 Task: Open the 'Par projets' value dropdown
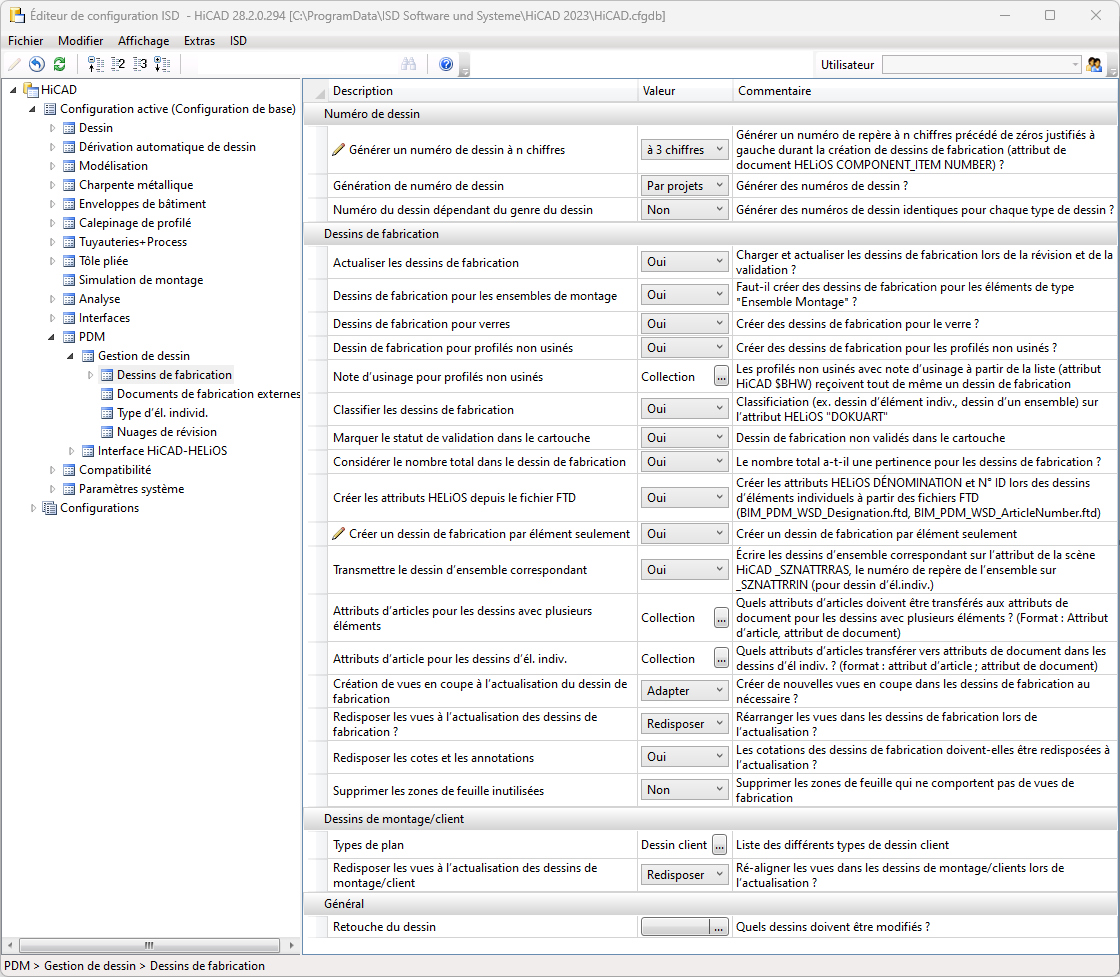click(x=684, y=186)
